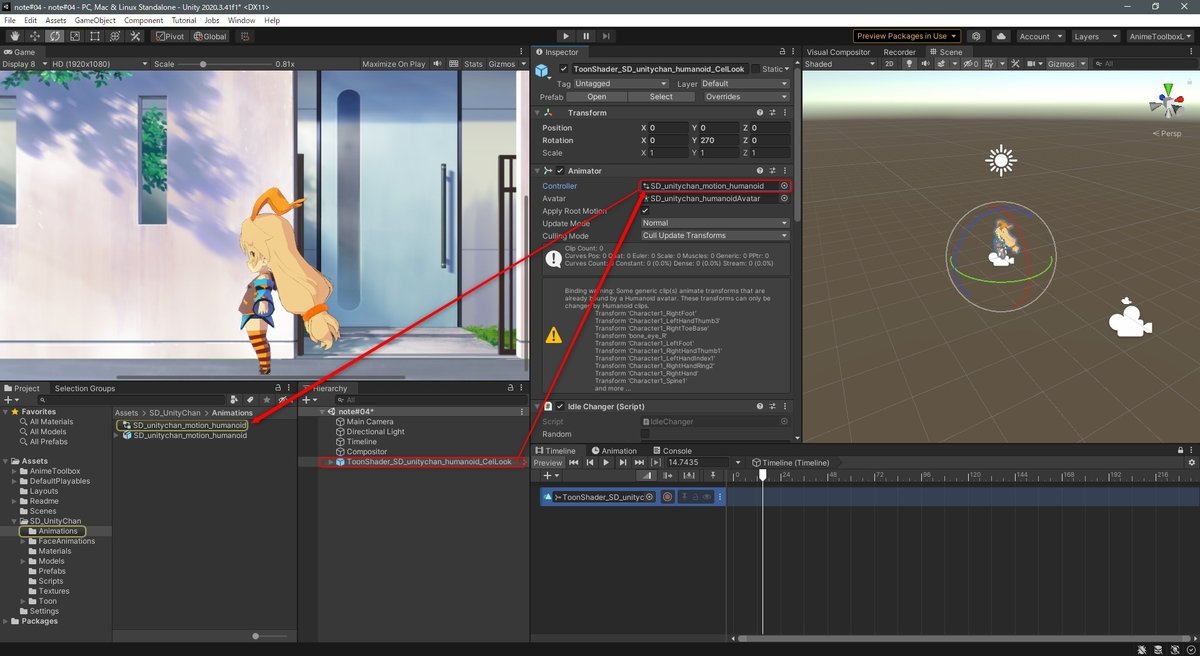Select Main Camera in Hierarchy
Screen dimensions: 1200x656
coord(371,422)
